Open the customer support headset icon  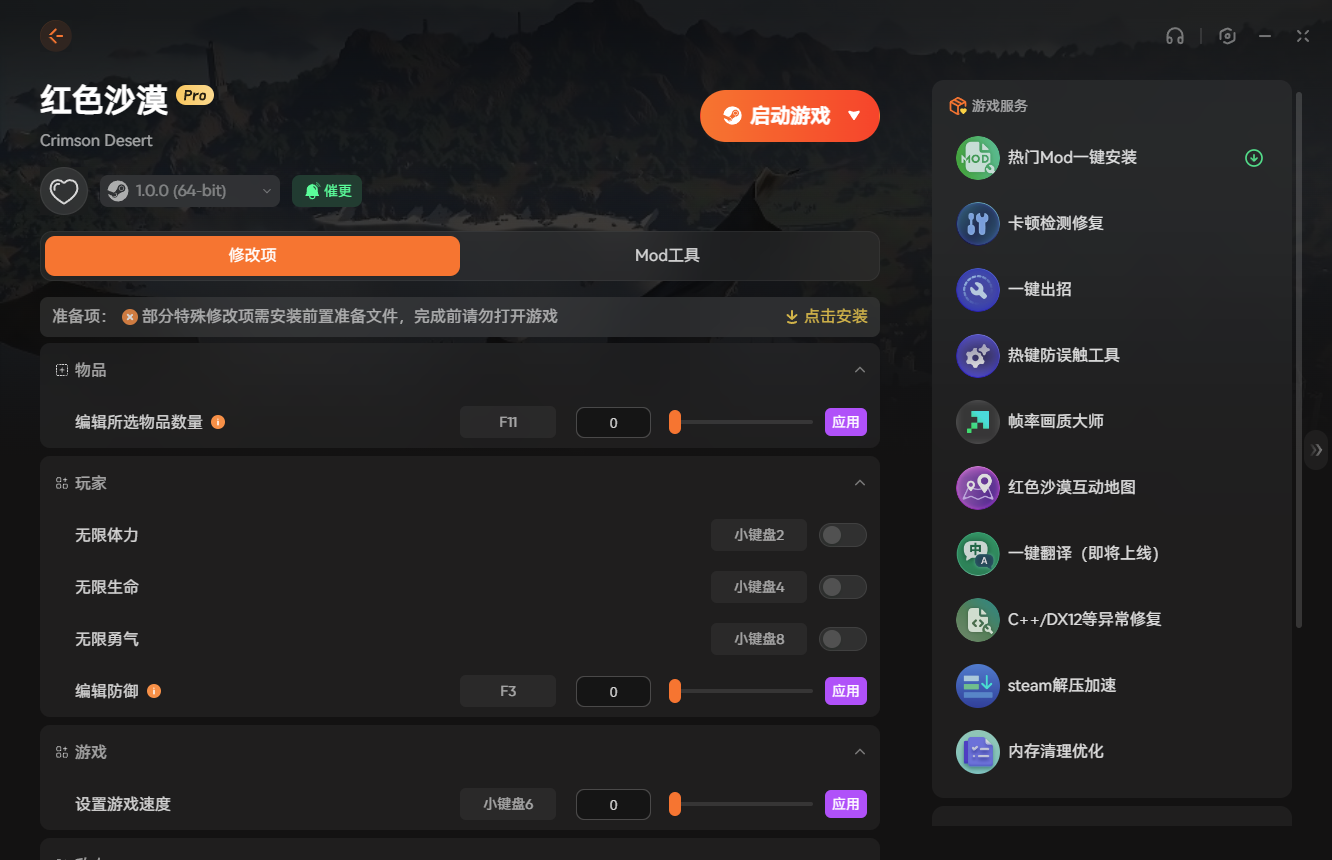point(1174,36)
